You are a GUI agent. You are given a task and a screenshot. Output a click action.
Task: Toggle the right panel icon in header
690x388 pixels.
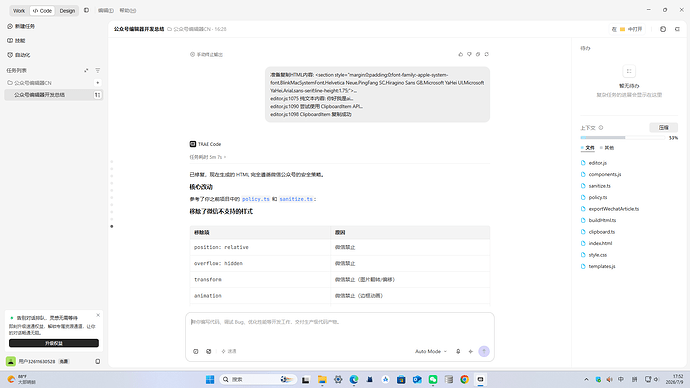(677, 29)
